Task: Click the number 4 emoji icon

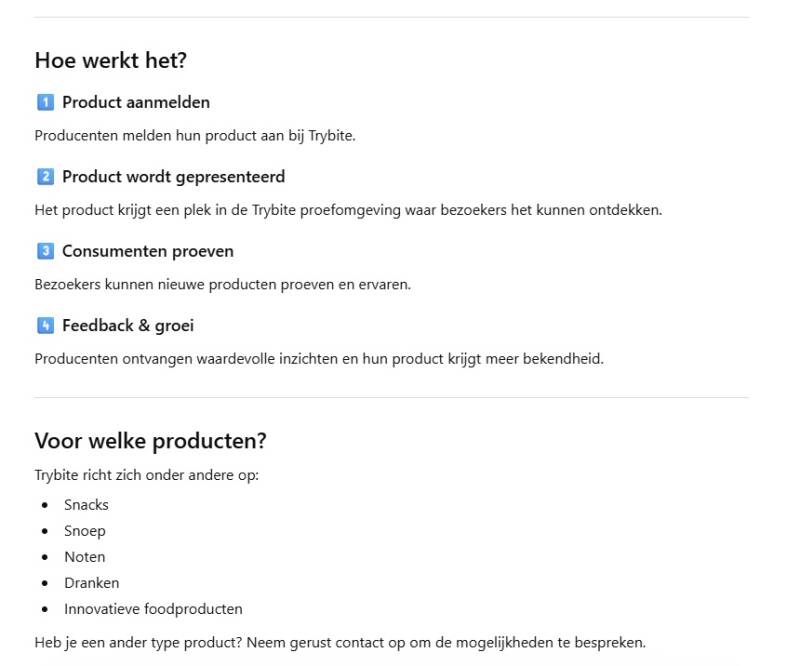Action: click(x=44, y=326)
